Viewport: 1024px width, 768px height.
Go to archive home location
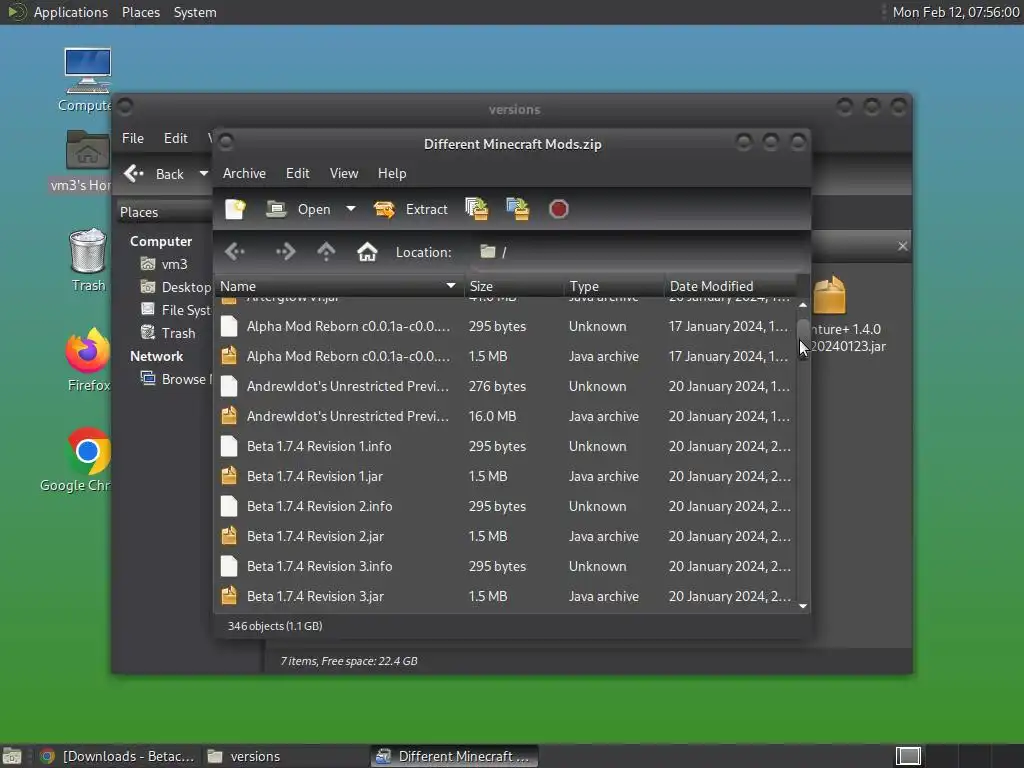[x=367, y=251]
